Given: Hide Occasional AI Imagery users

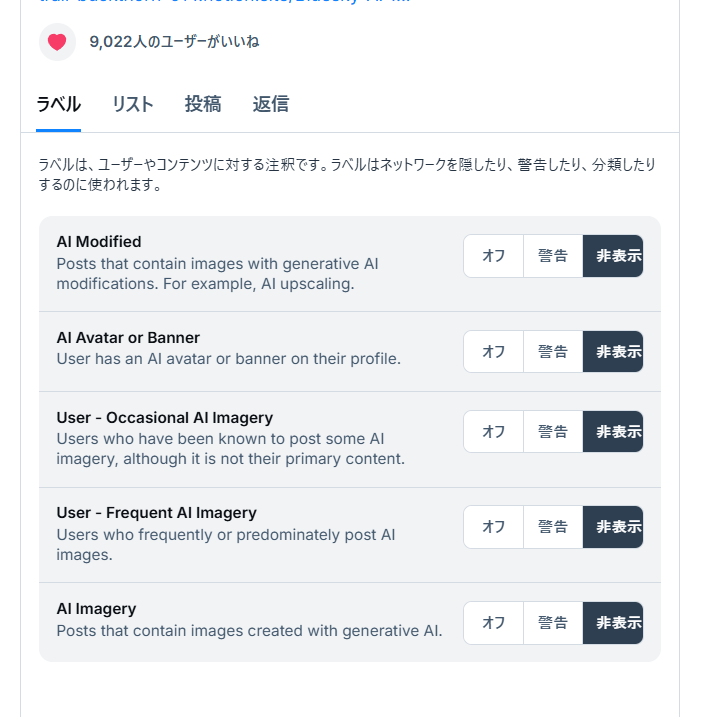Looking at the screenshot, I should click(613, 432).
